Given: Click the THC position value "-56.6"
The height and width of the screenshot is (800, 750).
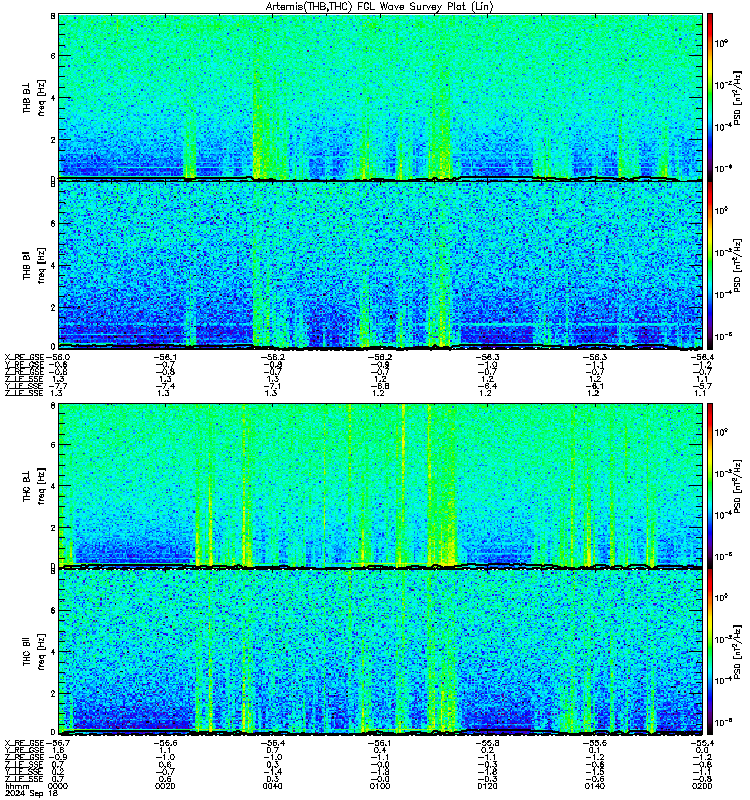Looking at the screenshot, I should pyautogui.click(x=165, y=743).
